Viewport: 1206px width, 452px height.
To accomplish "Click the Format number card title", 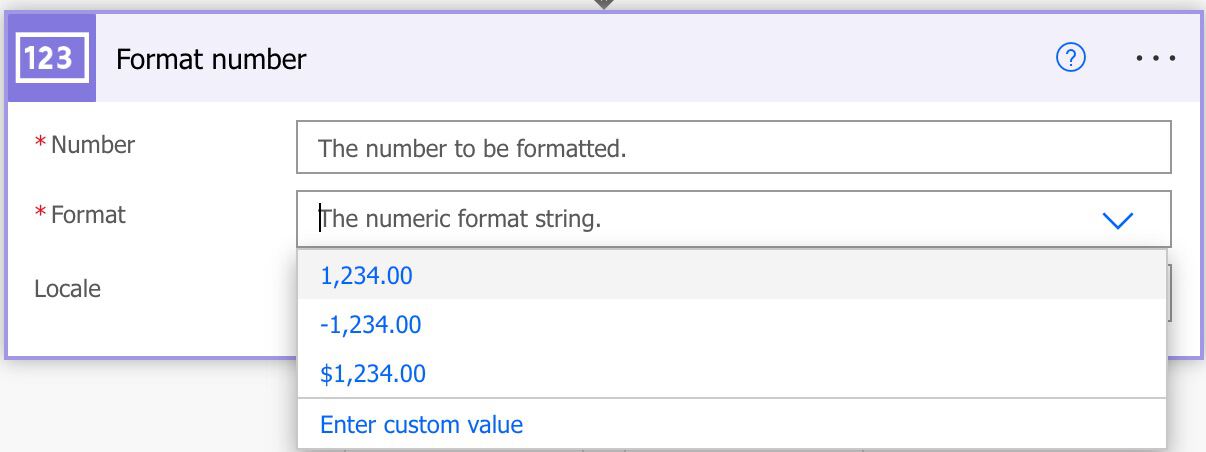I will coord(211,59).
